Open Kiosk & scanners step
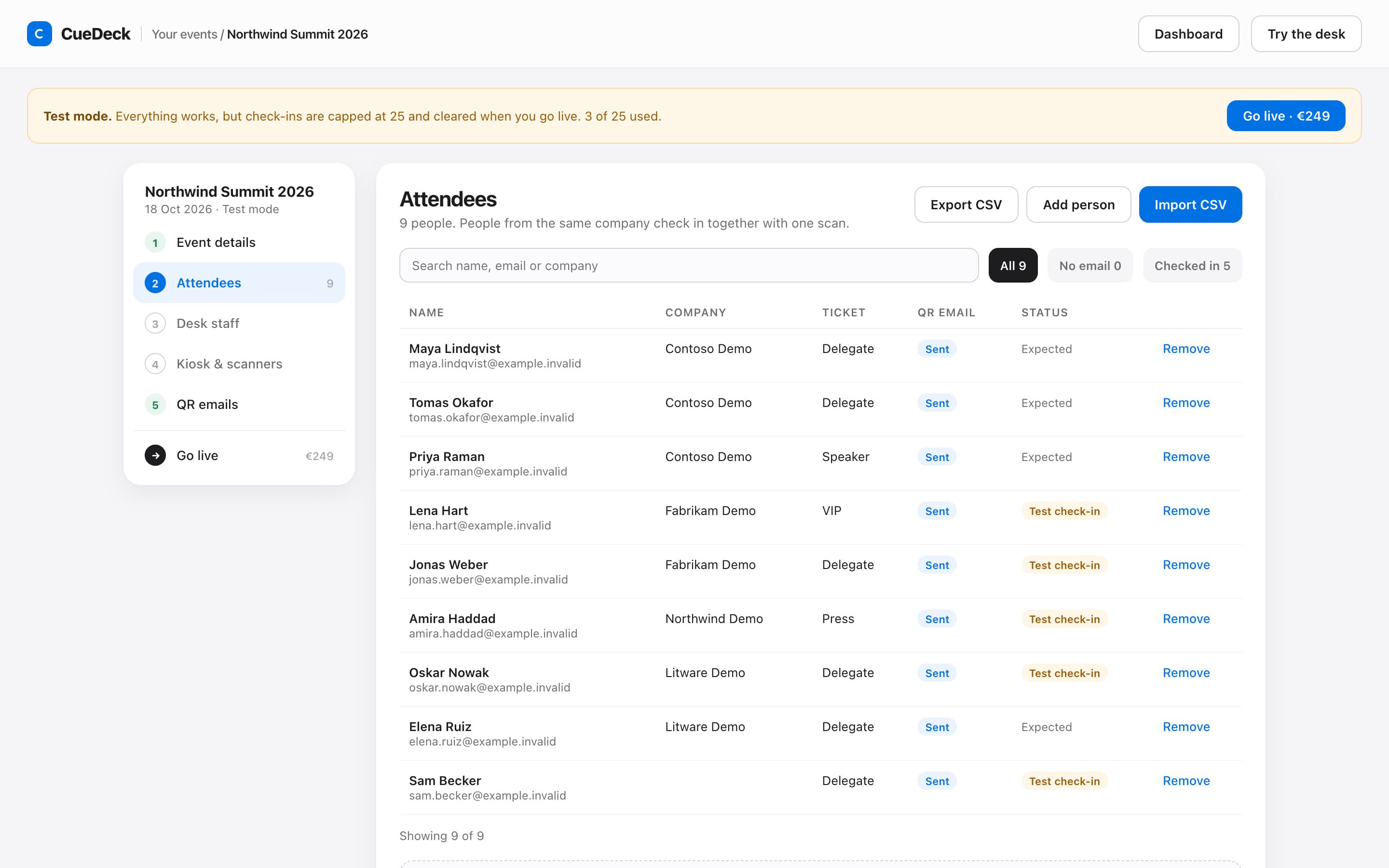1389x868 pixels. click(x=239, y=364)
